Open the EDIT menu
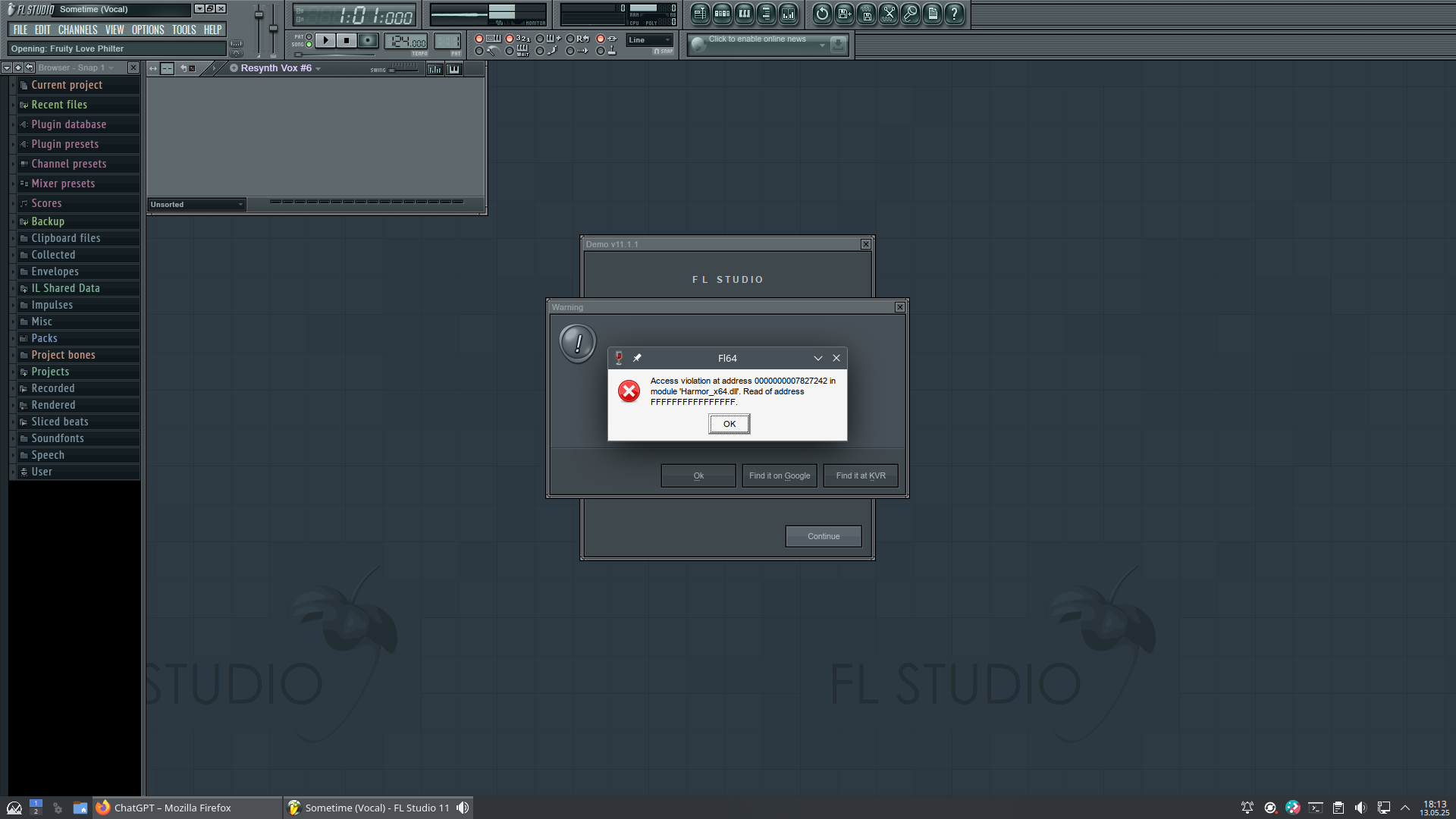The image size is (1456, 819). [42, 30]
